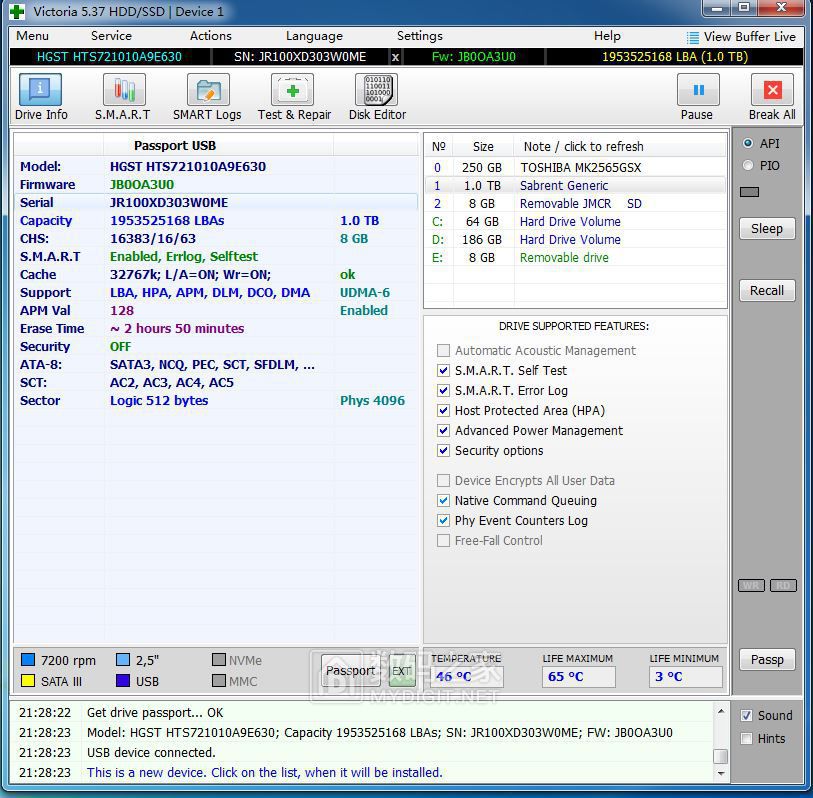Open the Language menu
Viewport: 813px width, 798px height.
(x=314, y=36)
